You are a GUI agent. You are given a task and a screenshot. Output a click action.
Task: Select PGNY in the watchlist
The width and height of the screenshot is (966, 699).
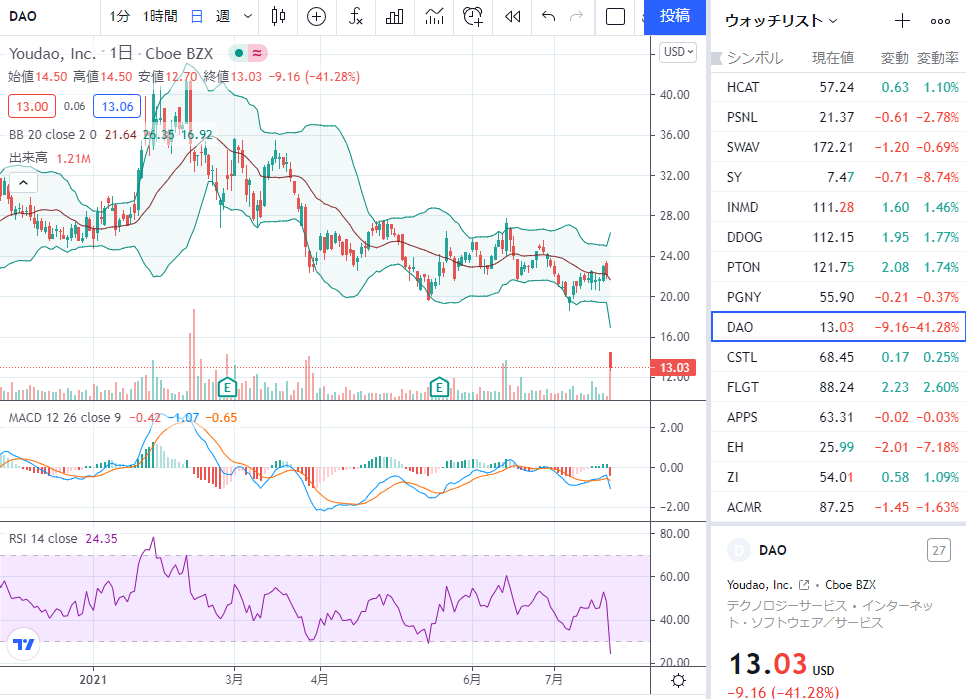[x=838, y=297]
